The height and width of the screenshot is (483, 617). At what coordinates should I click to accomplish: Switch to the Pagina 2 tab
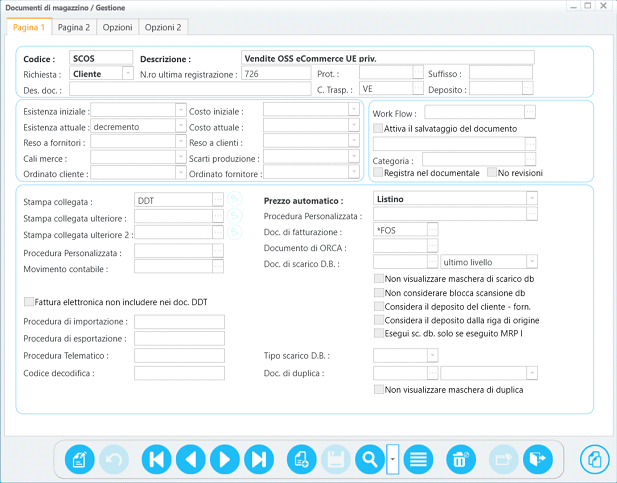coord(74,27)
